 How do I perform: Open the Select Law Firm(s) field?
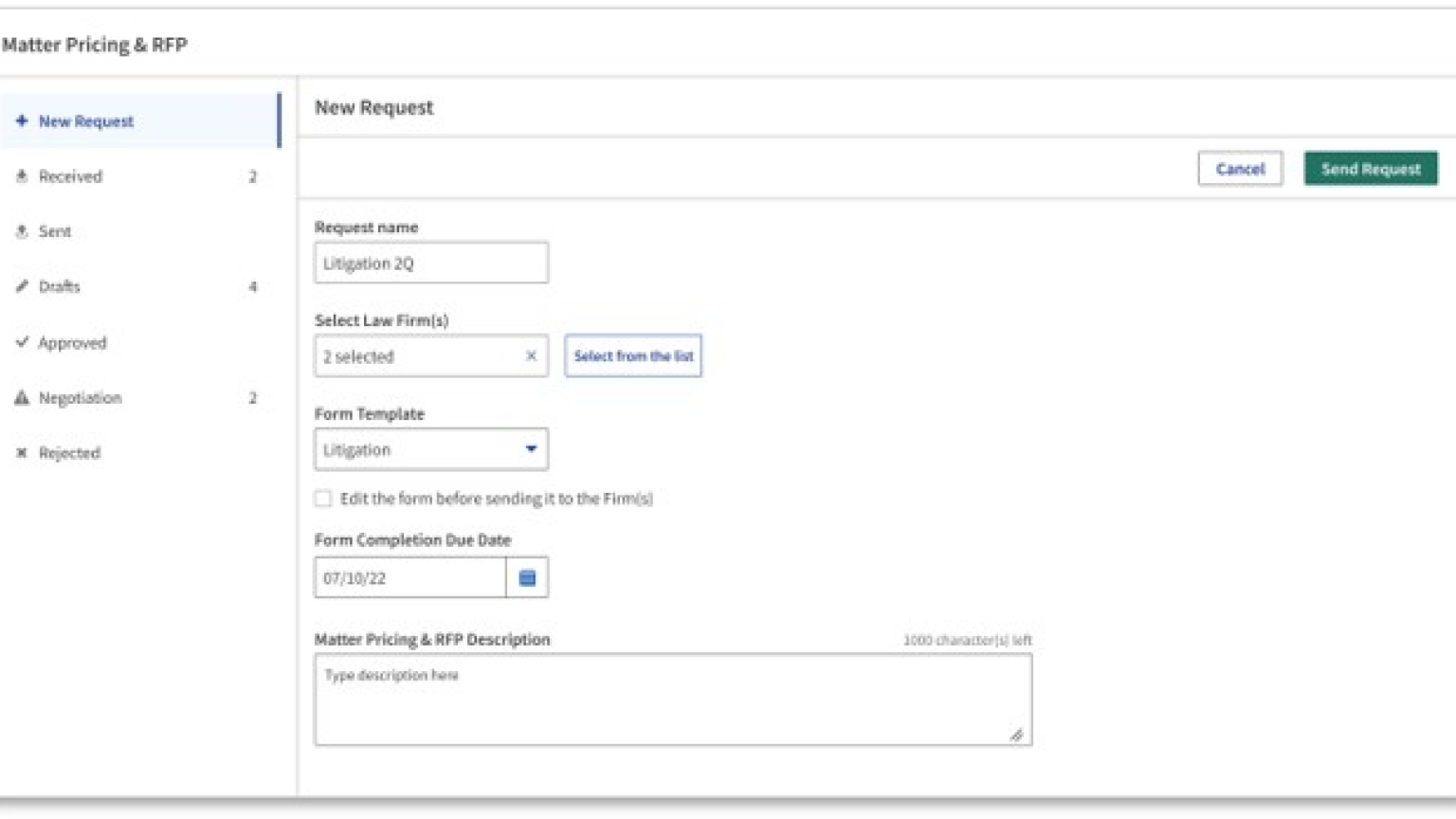417,356
